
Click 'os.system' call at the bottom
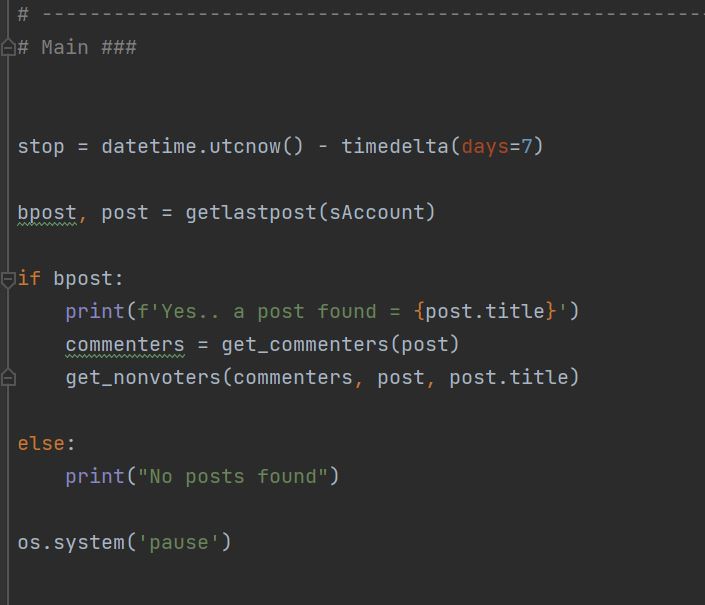(x=71, y=543)
